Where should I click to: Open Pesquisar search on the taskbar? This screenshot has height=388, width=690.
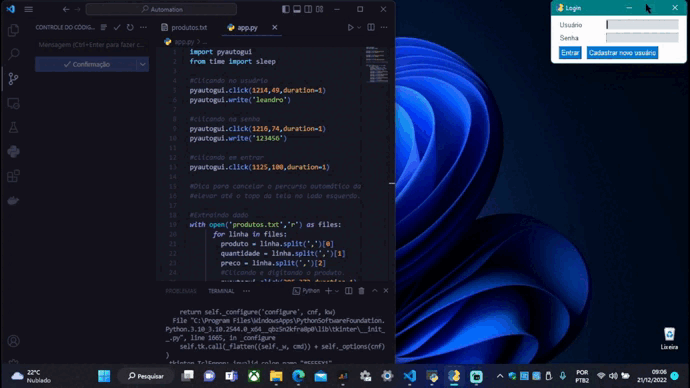[x=146, y=376]
